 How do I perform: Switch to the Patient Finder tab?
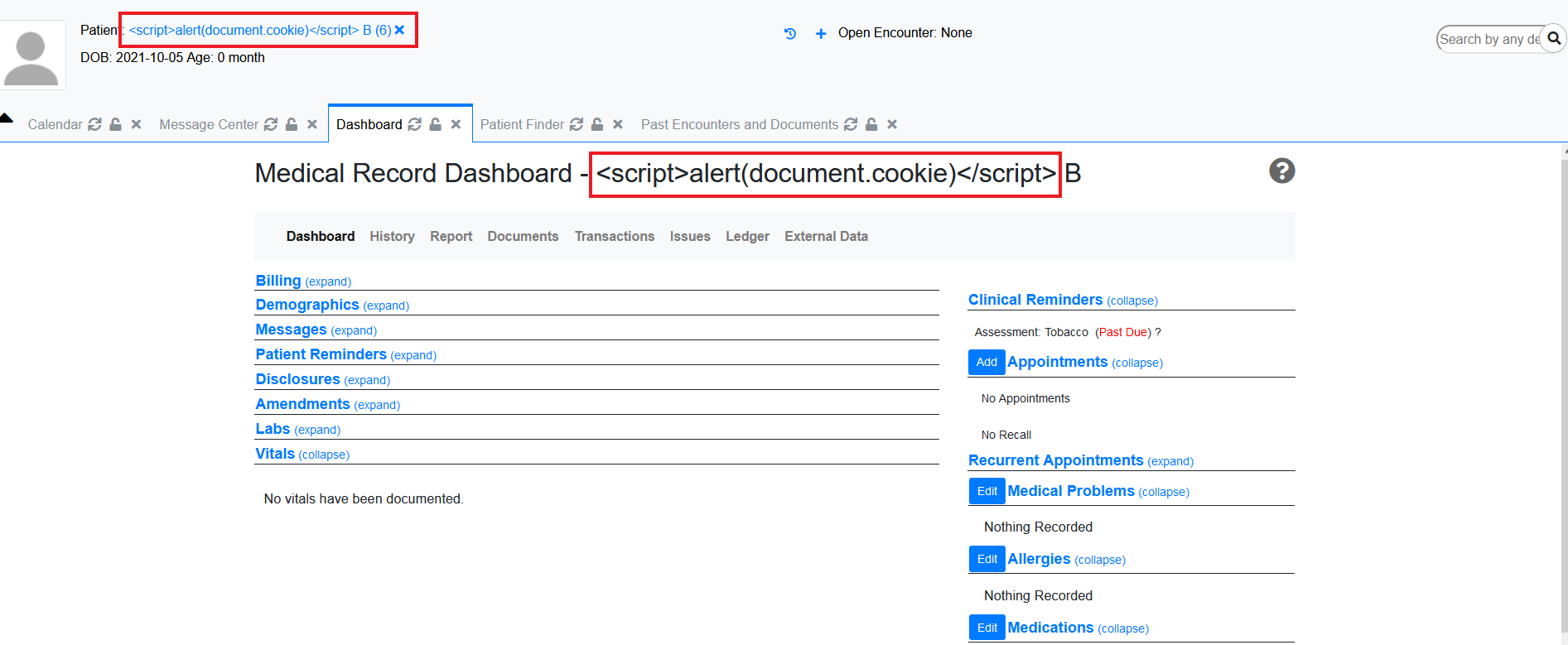[522, 124]
